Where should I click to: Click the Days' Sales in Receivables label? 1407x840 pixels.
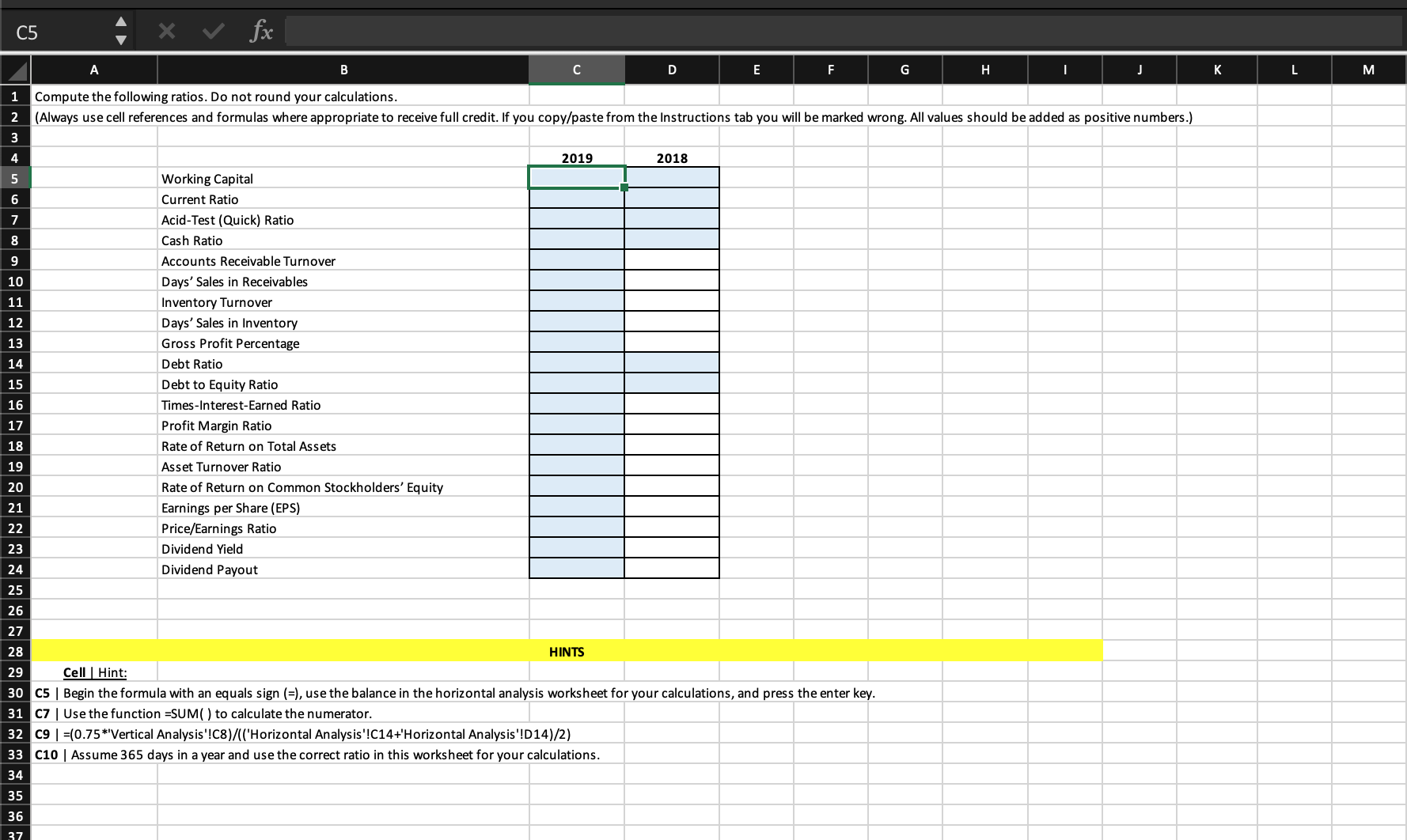pos(235,282)
